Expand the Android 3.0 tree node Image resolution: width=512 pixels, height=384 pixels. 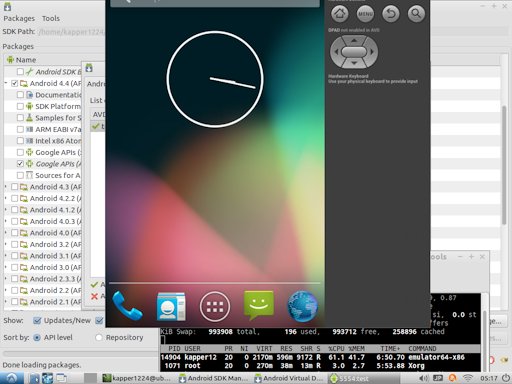pos(6,267)
